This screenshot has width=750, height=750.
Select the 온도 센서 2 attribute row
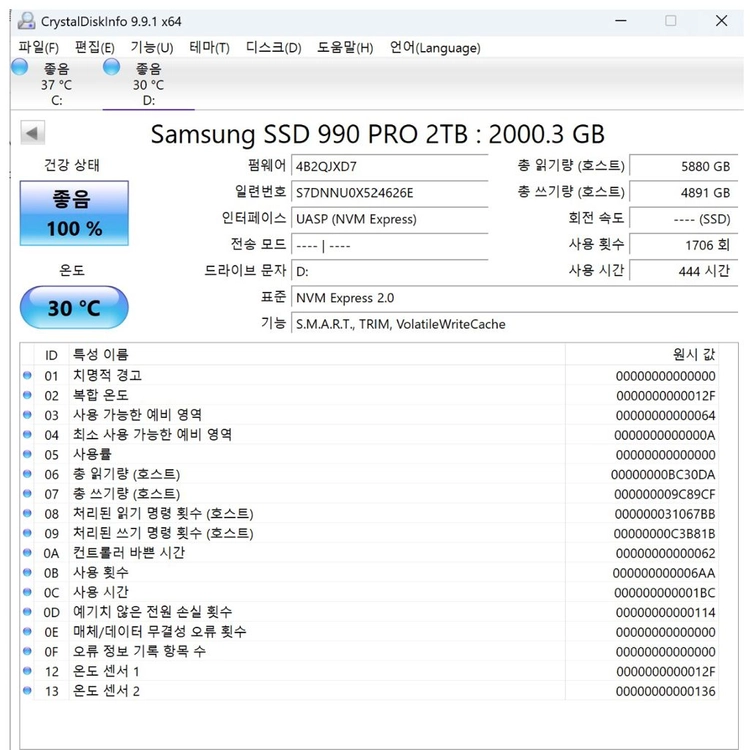pos(369,691)
